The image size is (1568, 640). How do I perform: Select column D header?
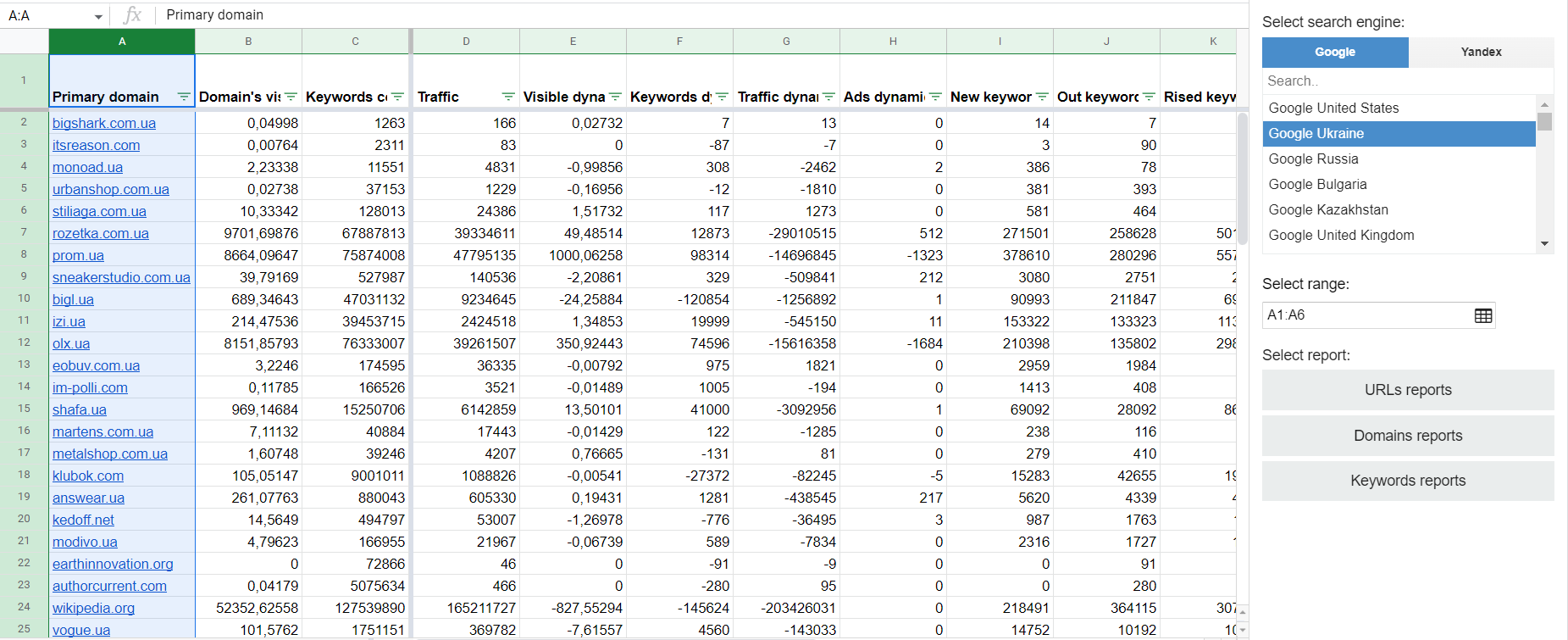coord(466,42)
